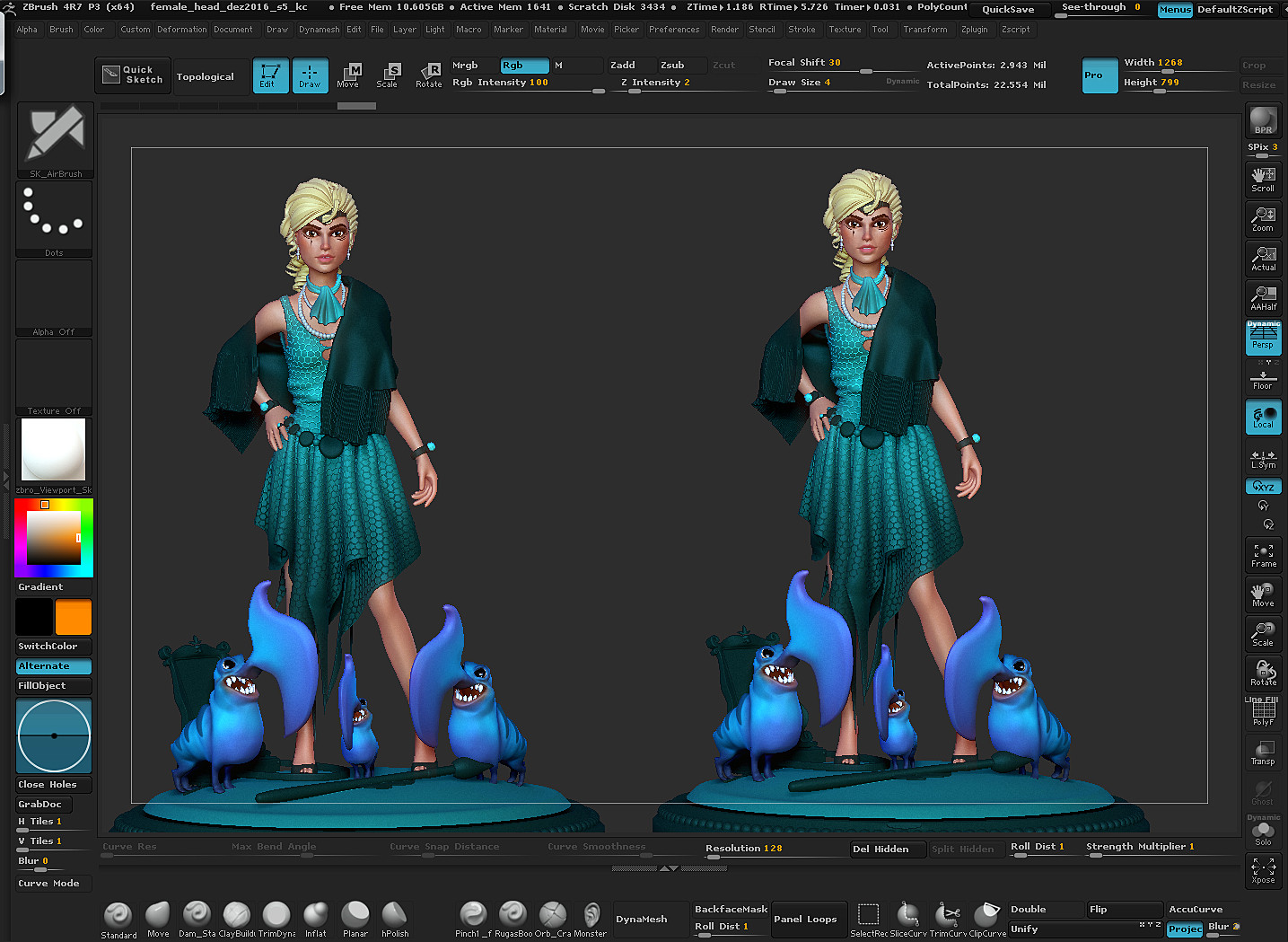The image size is (1288, 942).
Task: Open the Alpha Off picker
Action: click(54, 298)
